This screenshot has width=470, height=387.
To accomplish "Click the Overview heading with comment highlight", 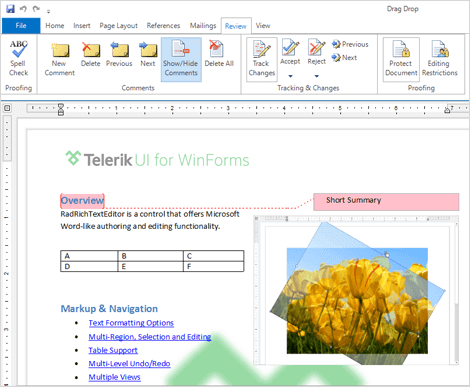I will click(x=82, y=200).
